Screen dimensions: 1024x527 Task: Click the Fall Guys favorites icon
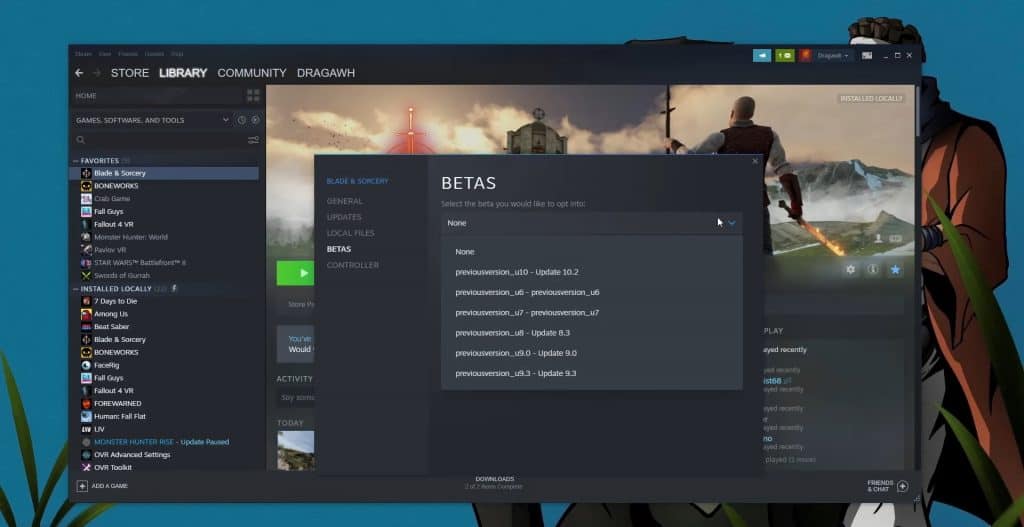(86, 212)
